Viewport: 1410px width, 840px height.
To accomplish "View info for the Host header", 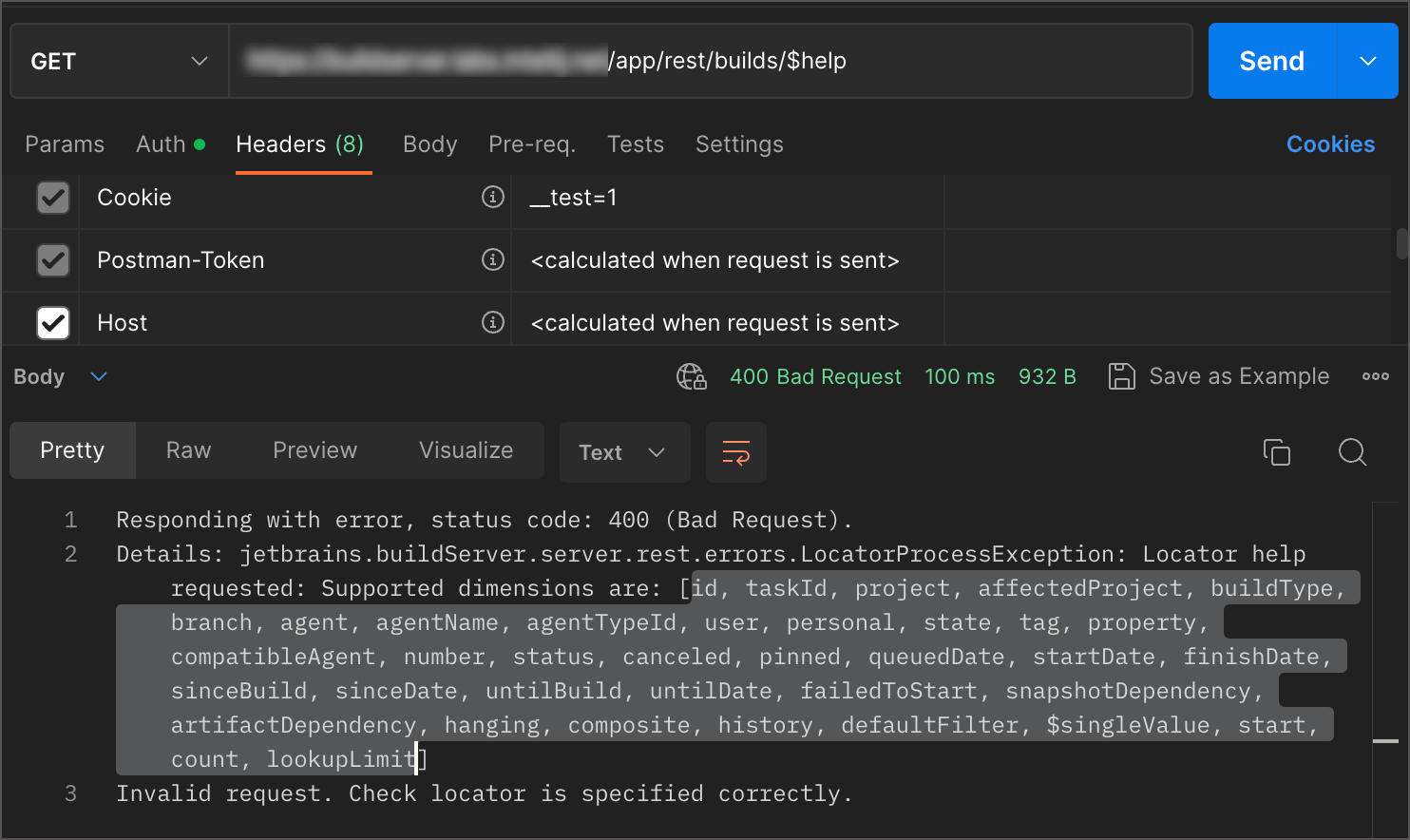I will click(492, 322).
